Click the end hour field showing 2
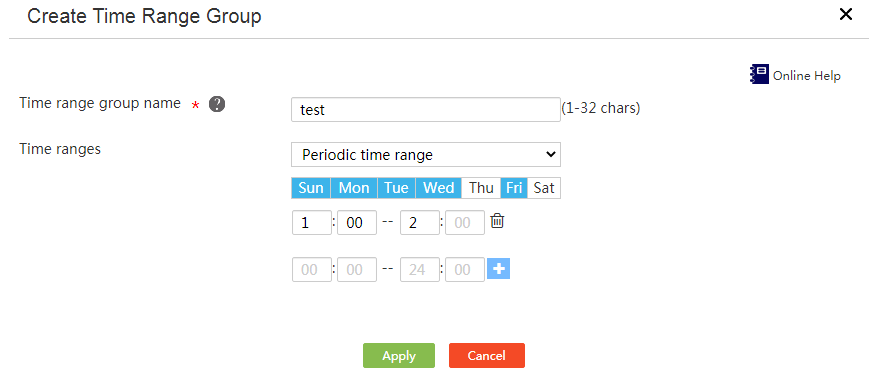Image resolution: width=874 pixels, height=374 pixels. pos(420,223)
